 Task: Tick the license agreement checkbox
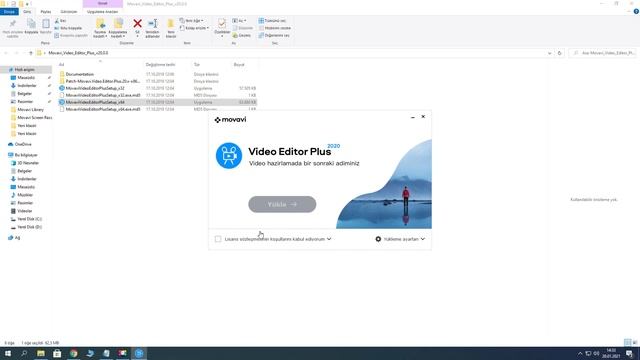(218, 239)
